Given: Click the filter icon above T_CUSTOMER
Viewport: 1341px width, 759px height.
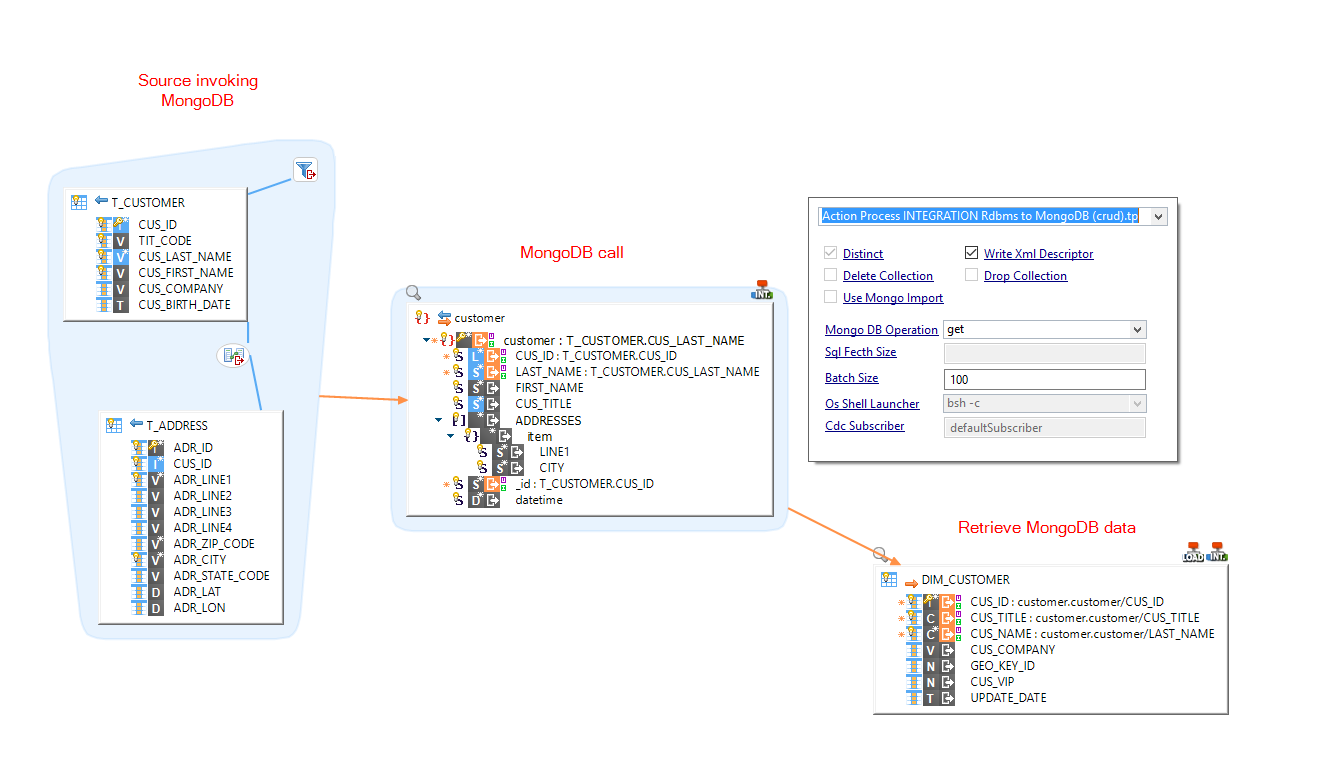Looking at the screenshot, I should 305,170.
